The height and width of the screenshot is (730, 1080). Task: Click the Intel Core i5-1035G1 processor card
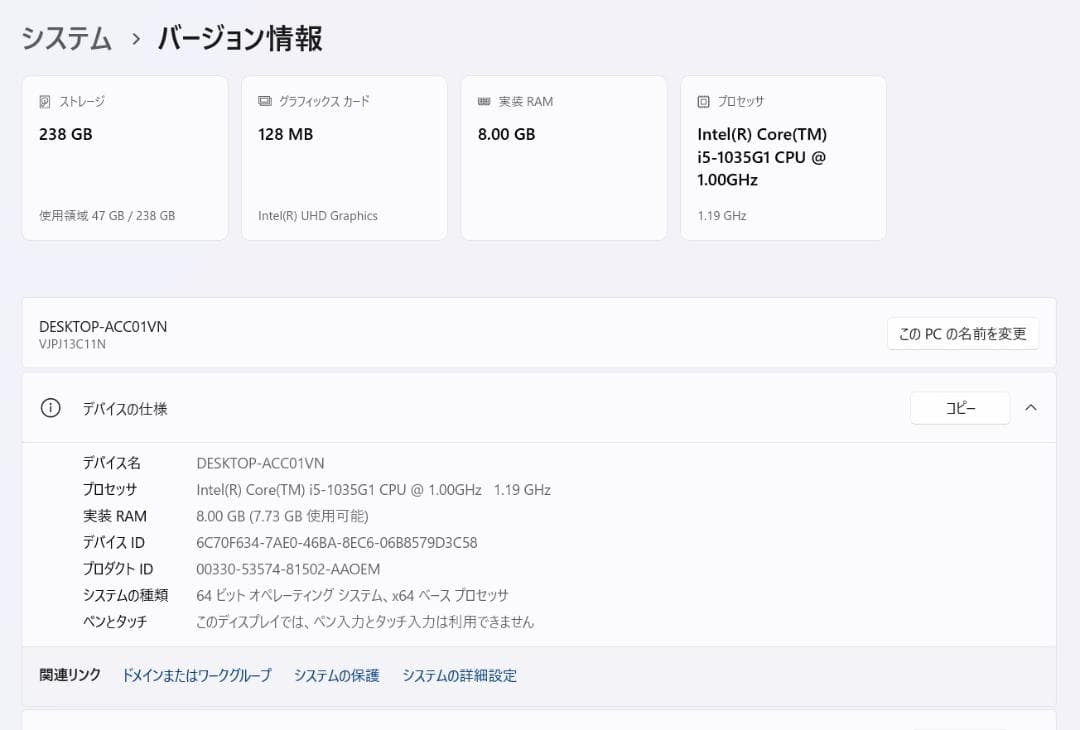[x=783, y=157]
